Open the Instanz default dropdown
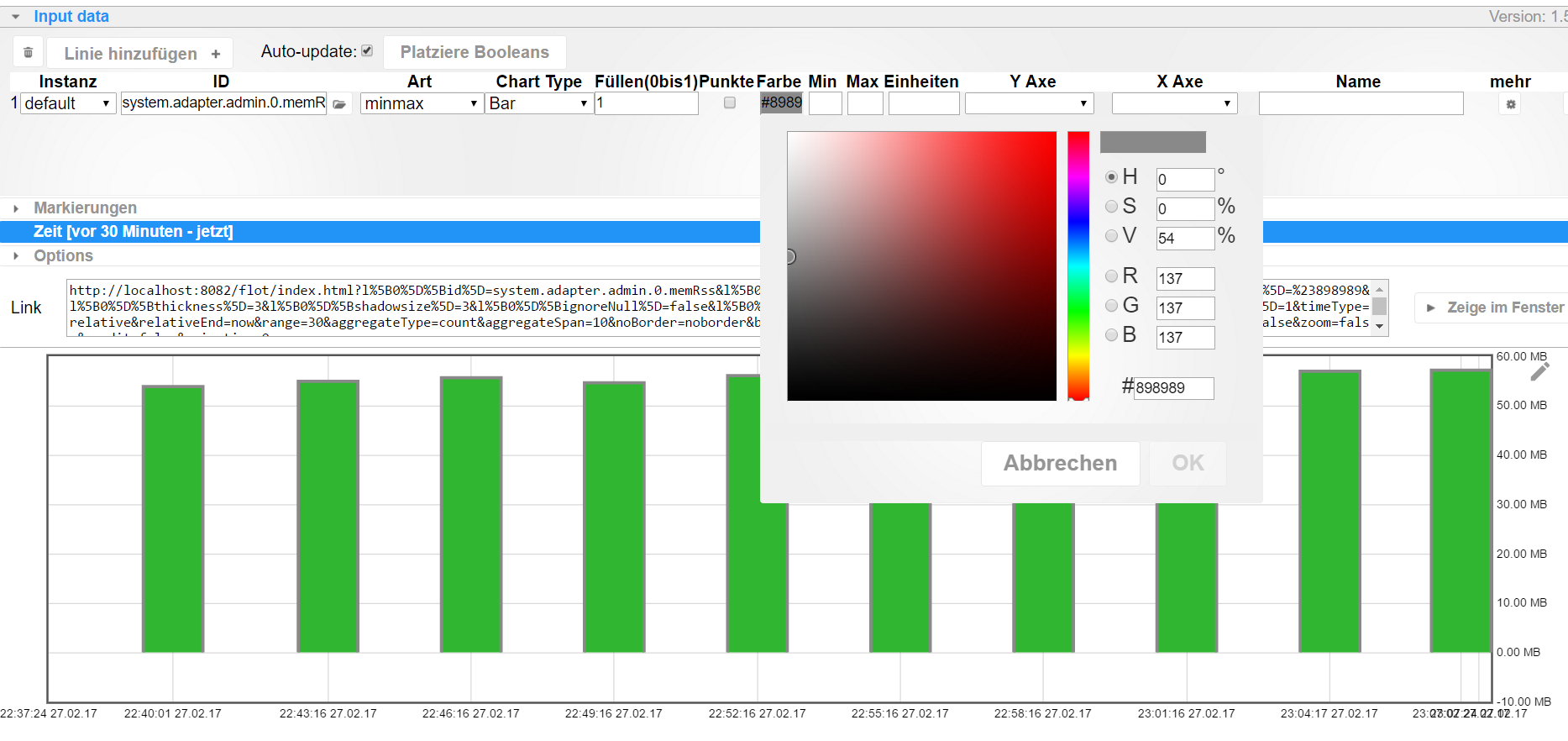Screen dimensions: 1568x741 pyautogui.click(x=68, y=103)
